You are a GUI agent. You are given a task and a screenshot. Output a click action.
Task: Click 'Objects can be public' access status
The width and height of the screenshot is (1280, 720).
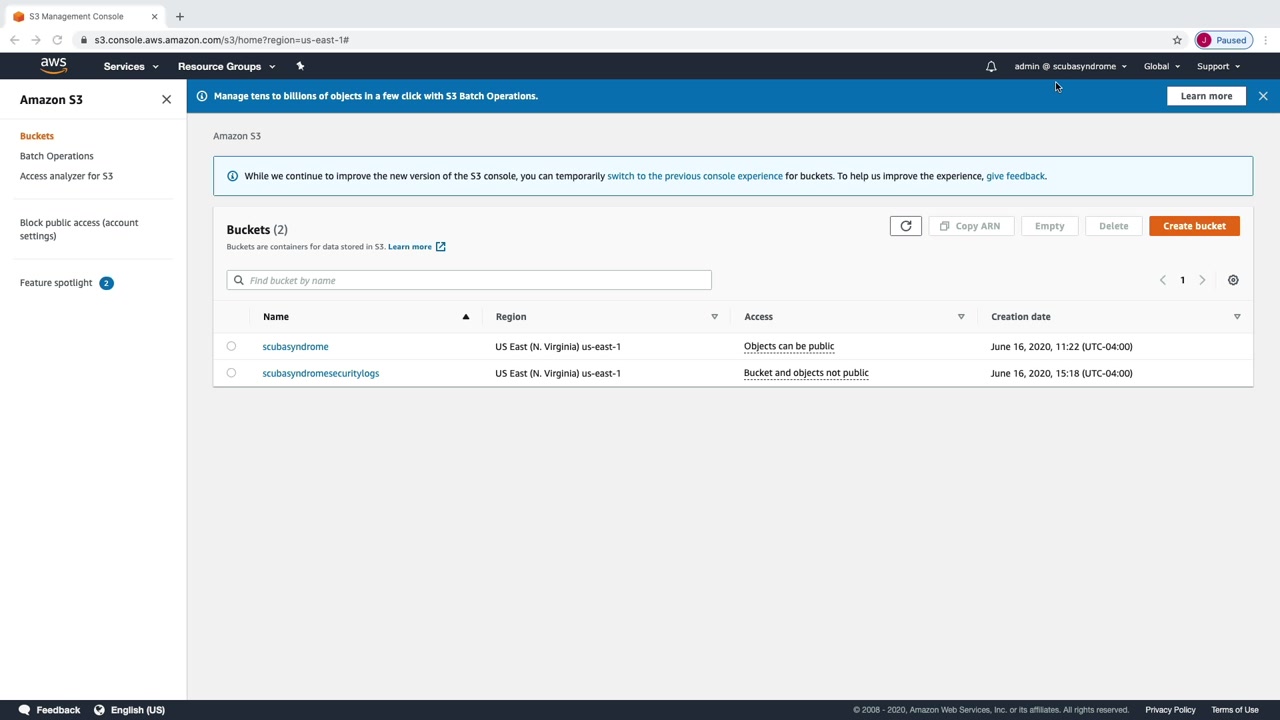coord(789,346)
